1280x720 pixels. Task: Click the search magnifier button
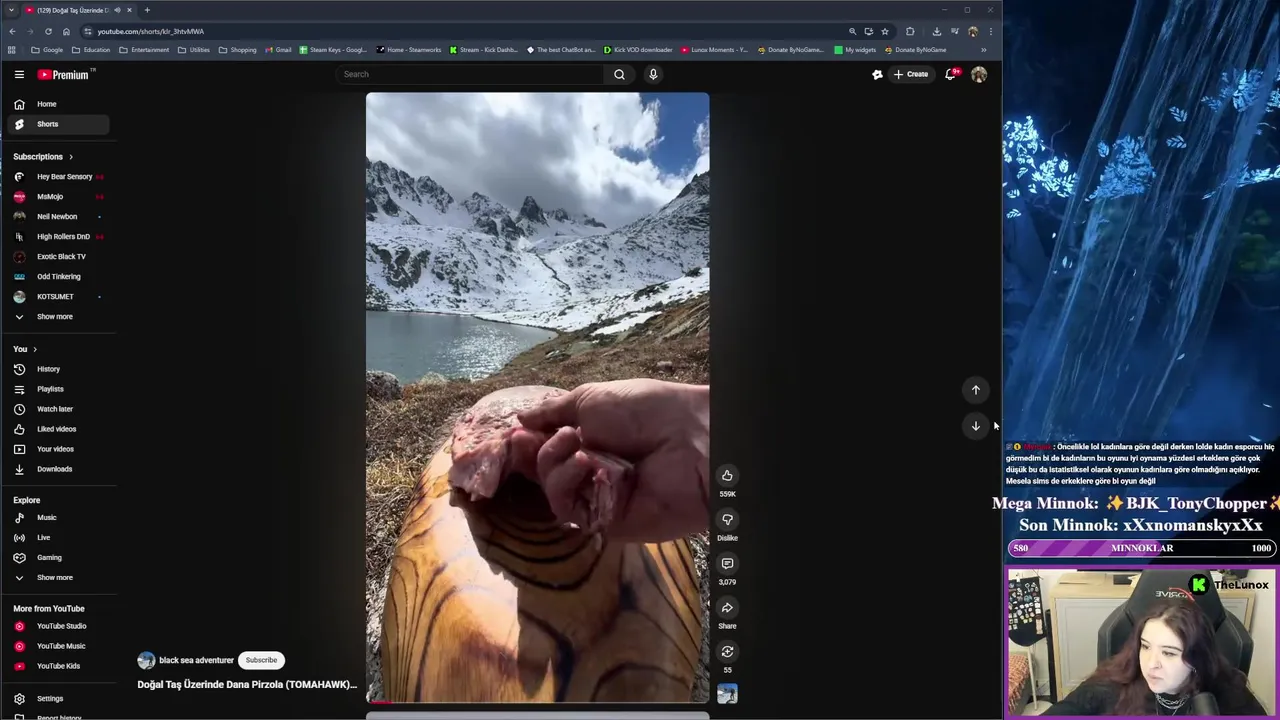(619, 74)
